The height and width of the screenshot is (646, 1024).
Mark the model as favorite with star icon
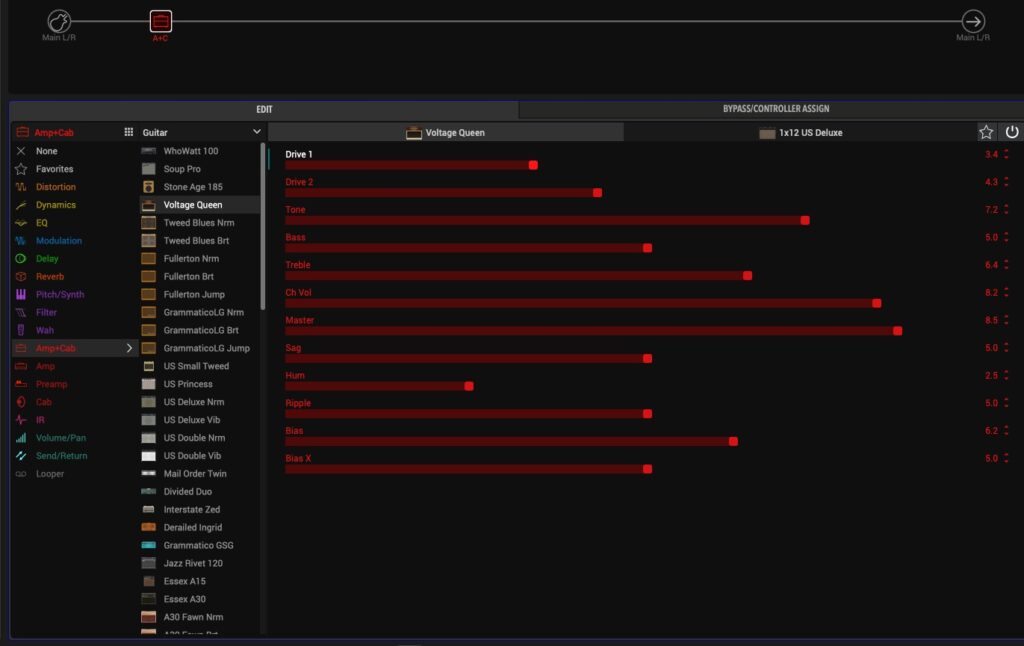pos(986,132)
